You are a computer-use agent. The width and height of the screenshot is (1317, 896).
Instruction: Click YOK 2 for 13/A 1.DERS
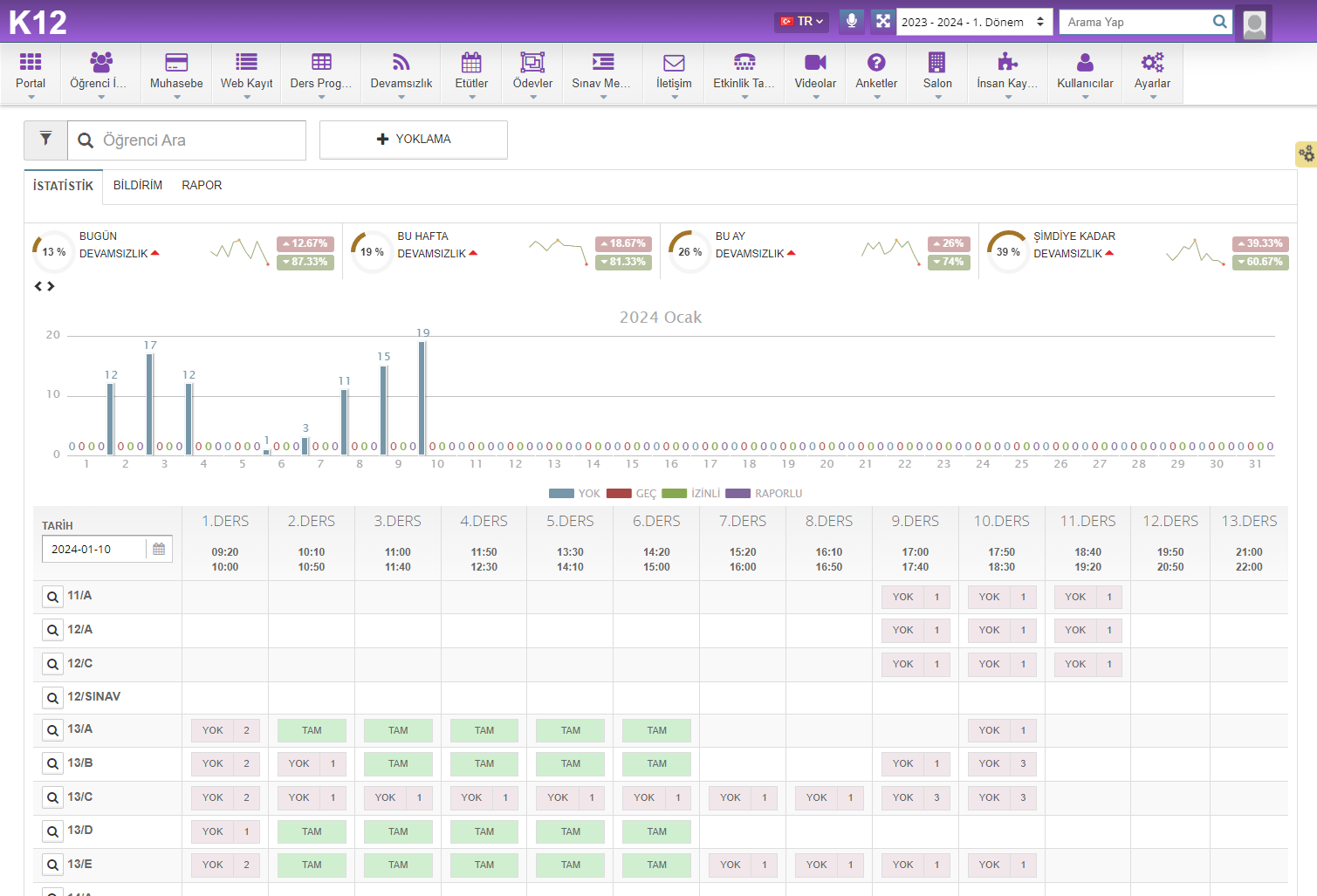pyautogui.click(x=225, y=730)
